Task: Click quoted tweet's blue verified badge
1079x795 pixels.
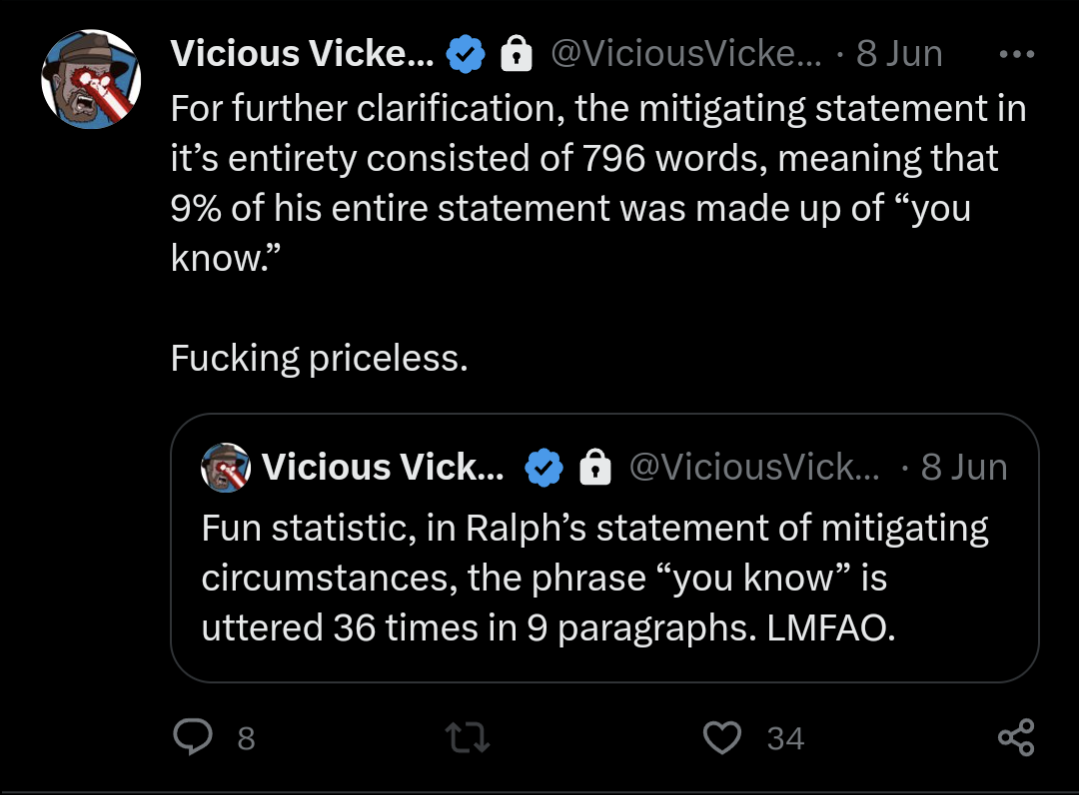Action: pos(544,468)
